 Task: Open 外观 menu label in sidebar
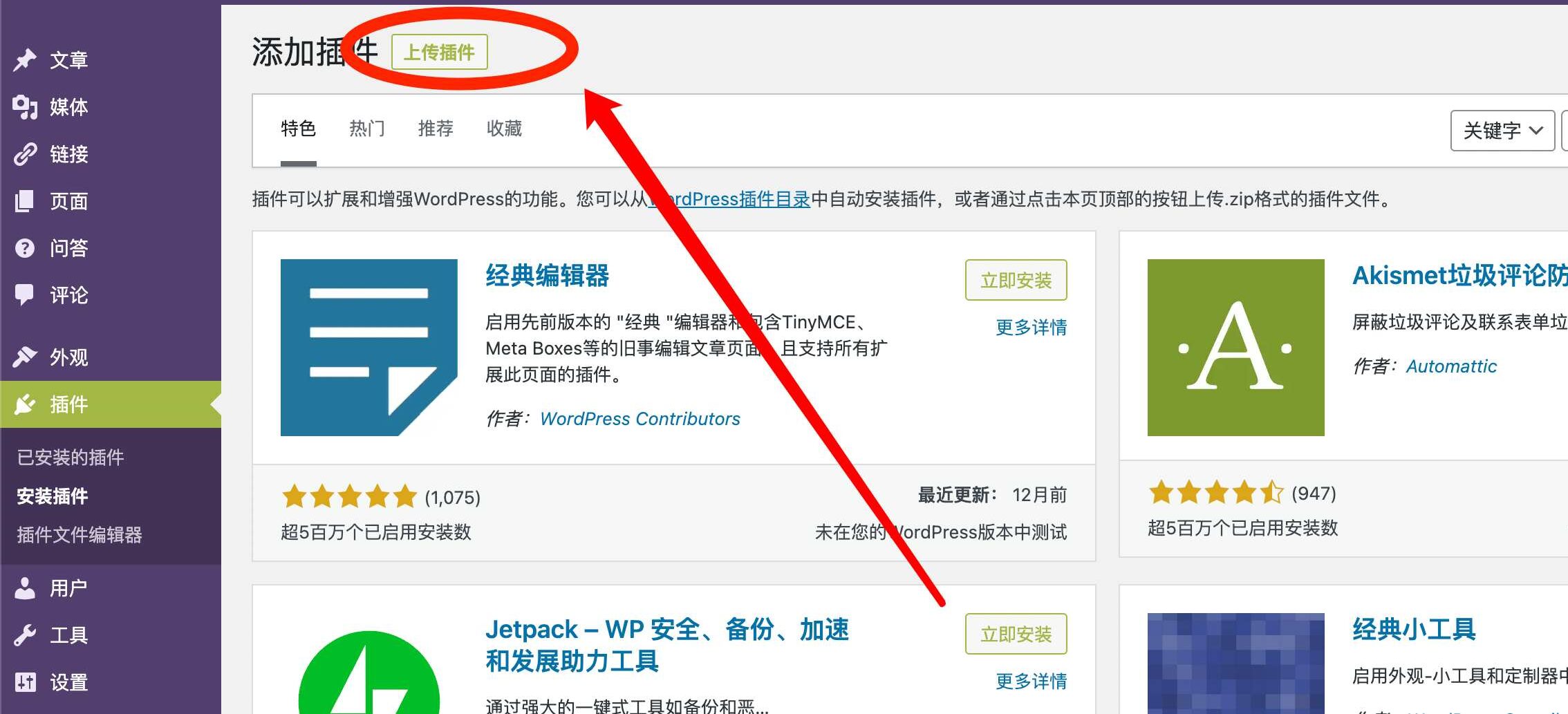[x=68, y=357]
